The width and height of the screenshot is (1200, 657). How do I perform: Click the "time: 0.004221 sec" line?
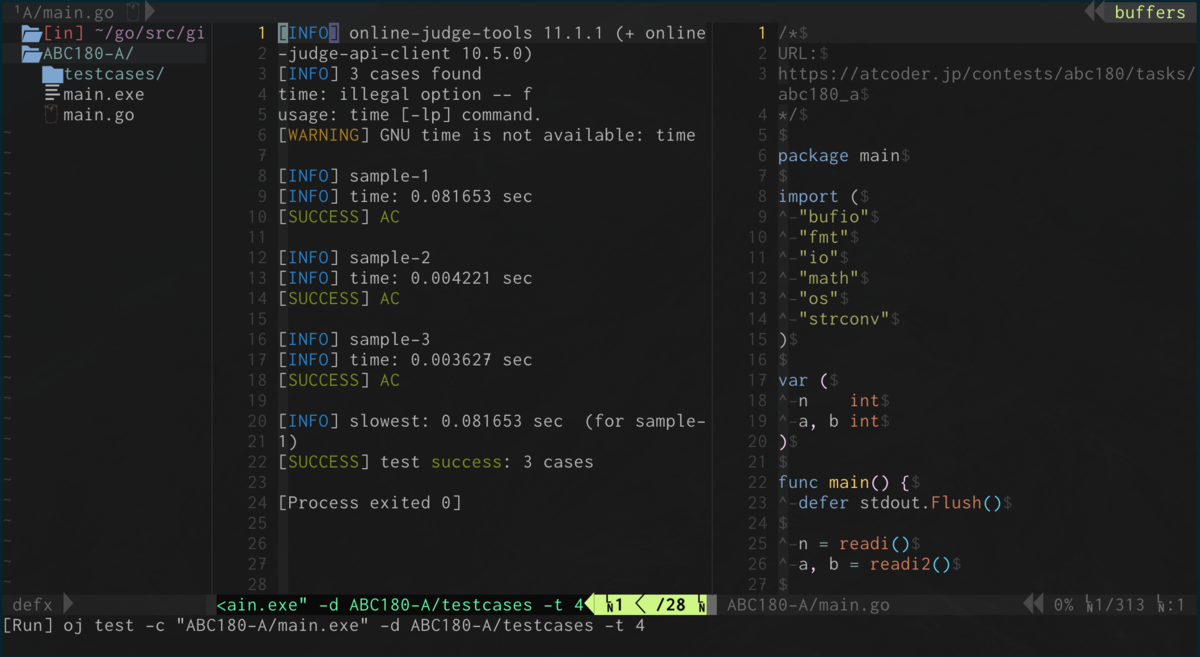tap(405, 278)
